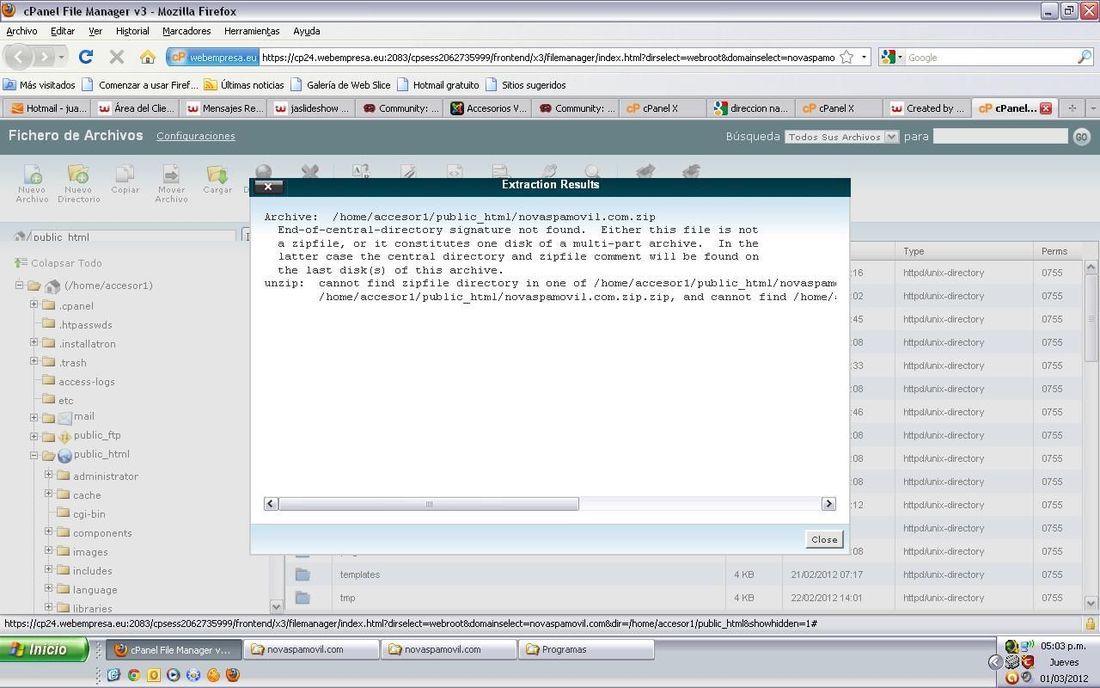The width and height of the screenshot is (1100, 688).
Task: Click the magnifier in the Google search box
Action: coord(1084,58)
